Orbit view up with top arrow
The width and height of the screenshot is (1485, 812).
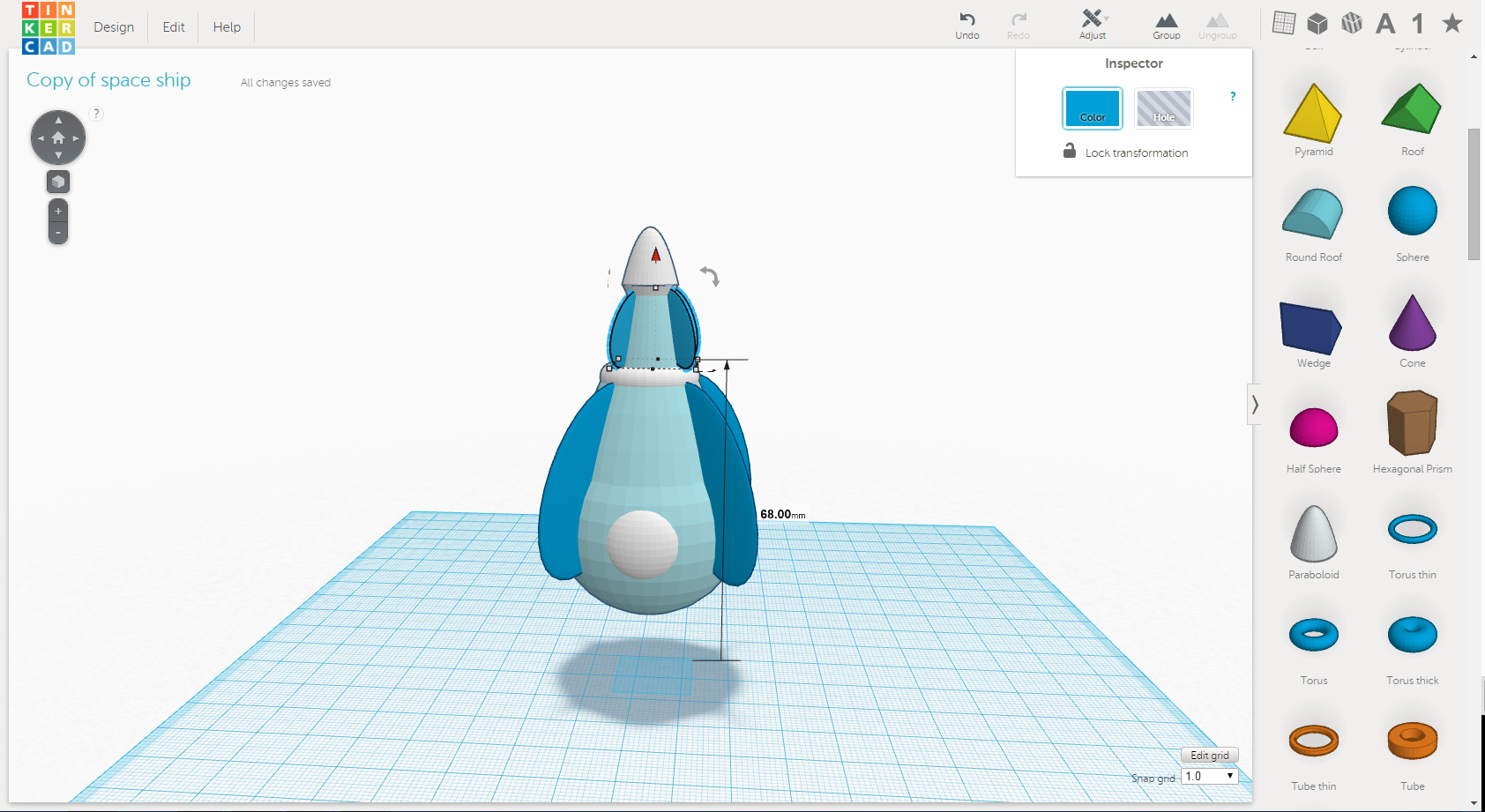(x=58, y=120)
